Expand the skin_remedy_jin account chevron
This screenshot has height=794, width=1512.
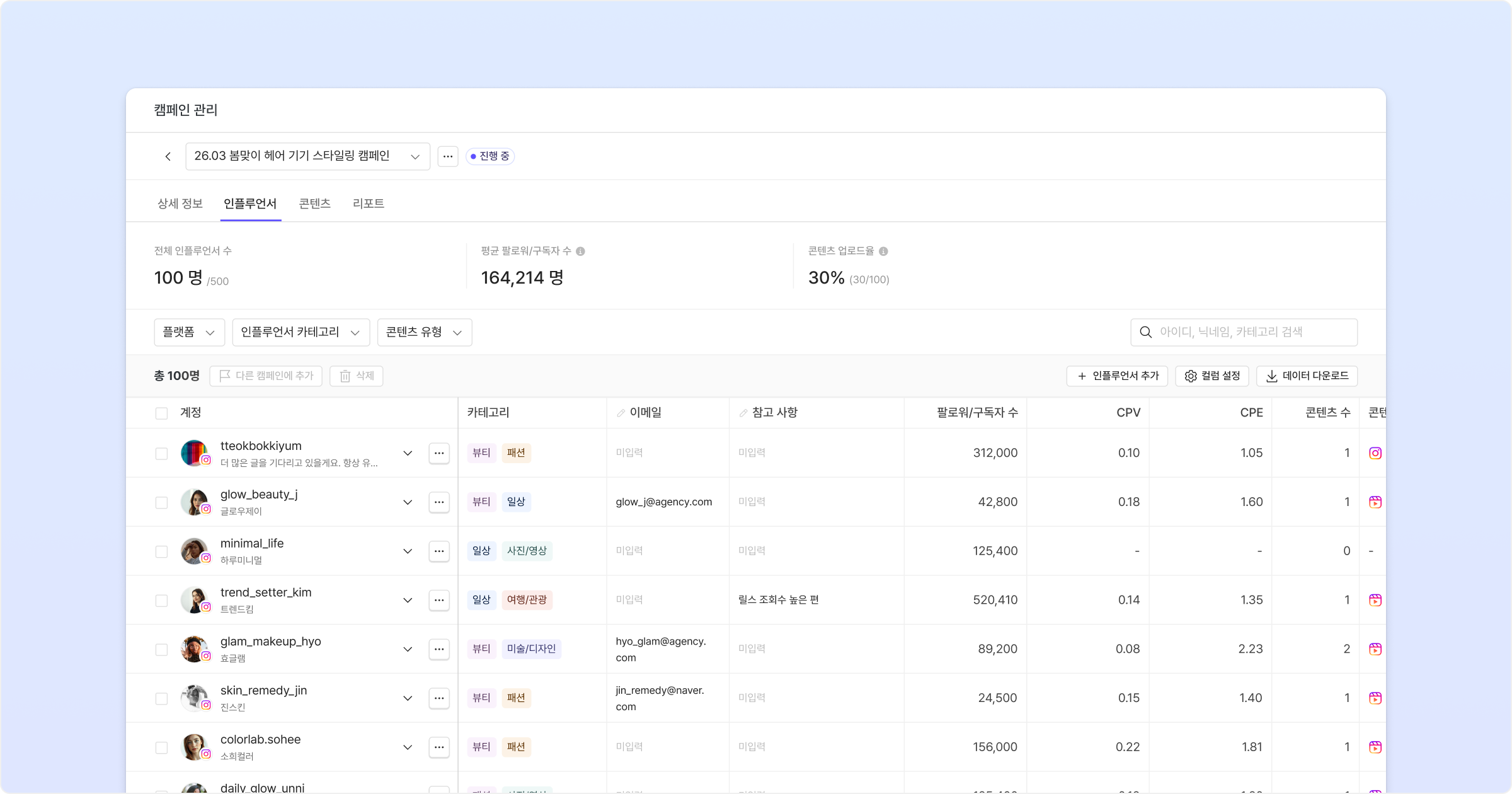click(x=408, y=698)
